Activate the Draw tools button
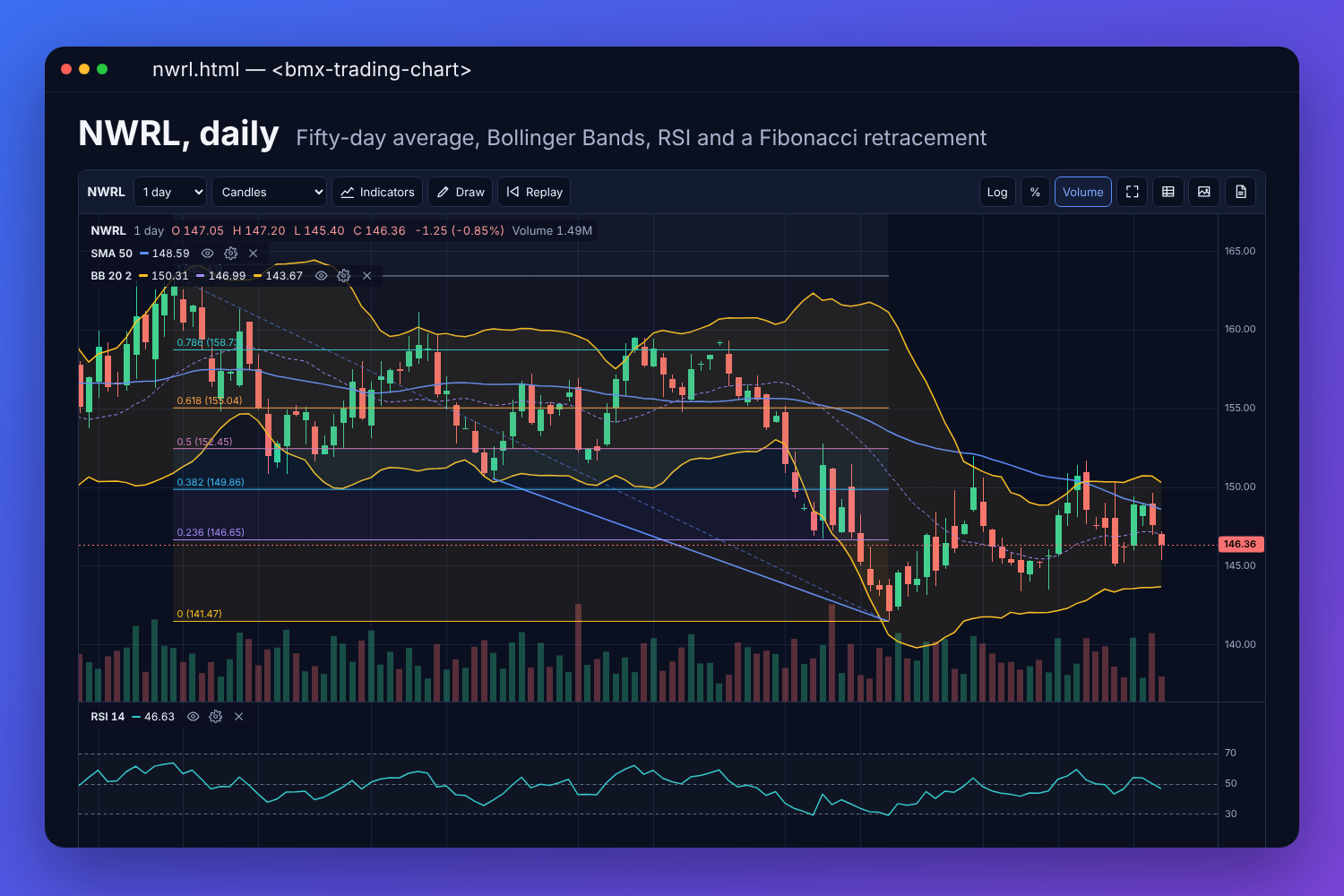The width and height of the screenshot is (1344, 896). click(x=461, y=192)
